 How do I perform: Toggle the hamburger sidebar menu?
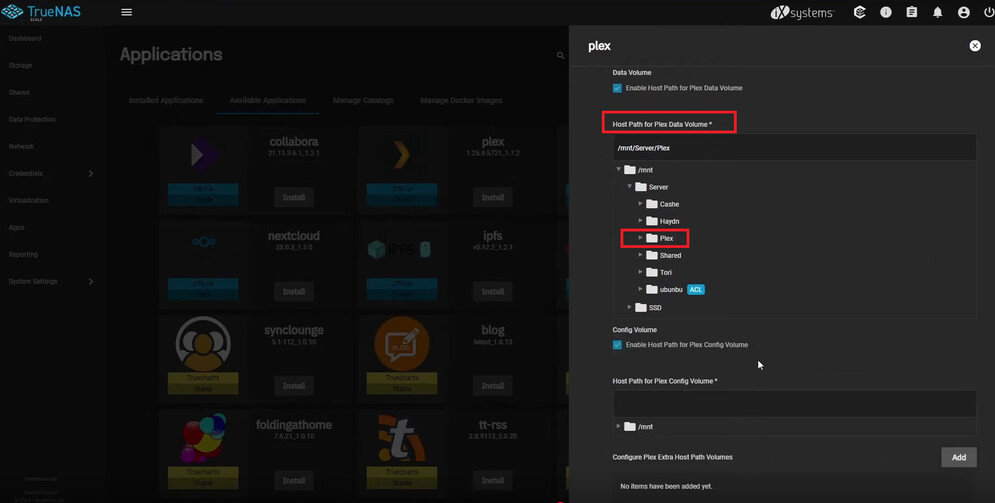[x=126, y=12]
